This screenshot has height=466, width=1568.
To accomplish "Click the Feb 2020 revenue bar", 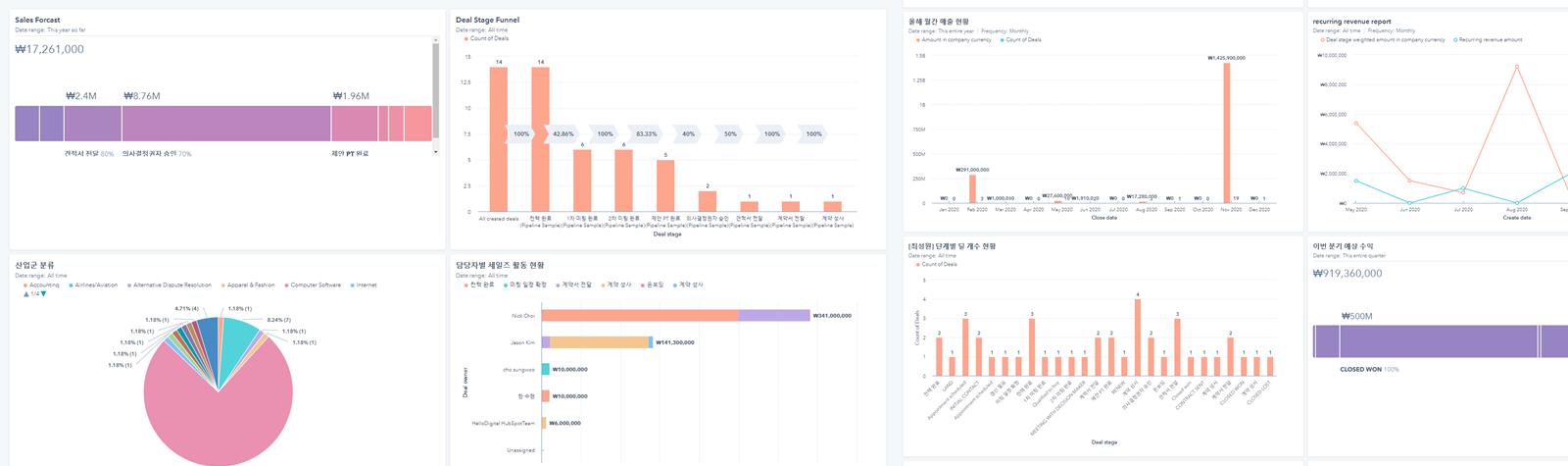I will coord(972,188).
